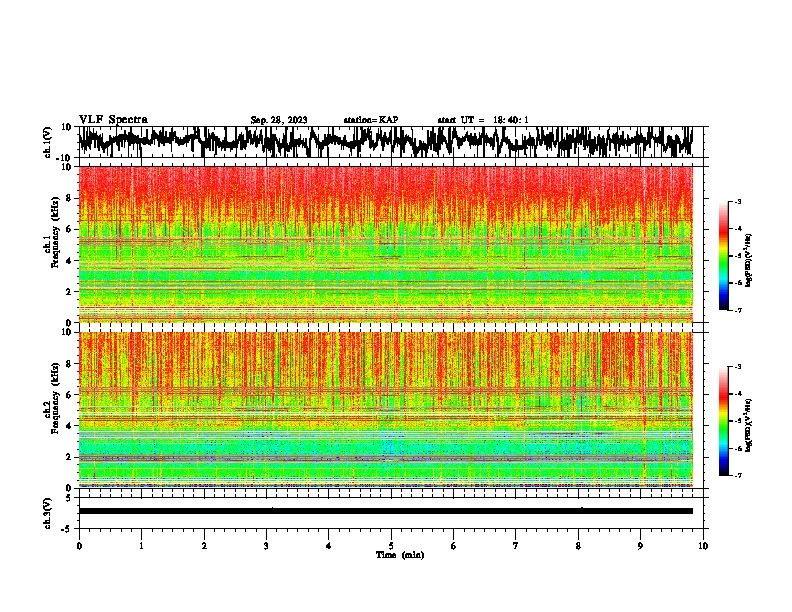Image resolution: width=792 pixels, height=612 pixels.
Task: Click the ch.1 "Frequency (kHz)" axis label
Action: [55, 232]
